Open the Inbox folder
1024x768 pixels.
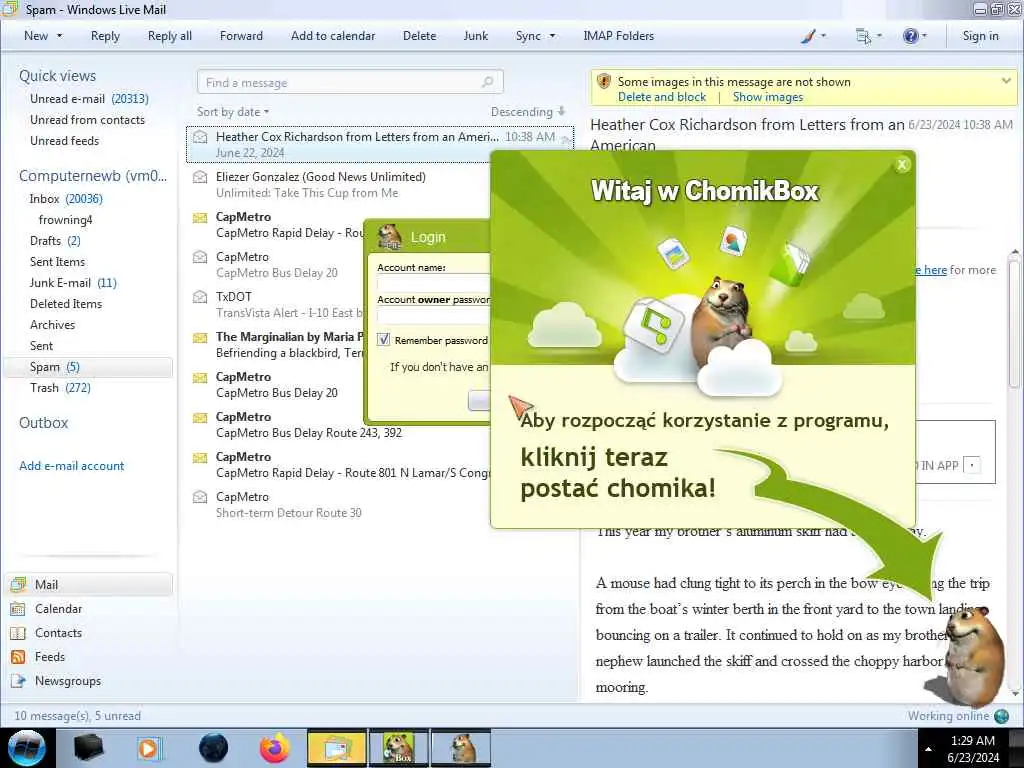point(66,199)
